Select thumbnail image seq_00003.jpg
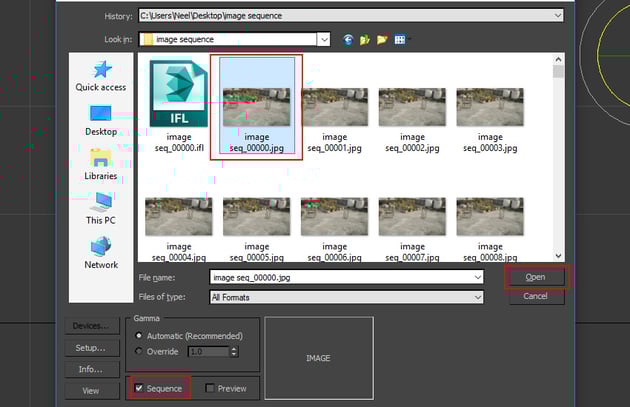This screenshot has width=630, height=407. [490, 121]
